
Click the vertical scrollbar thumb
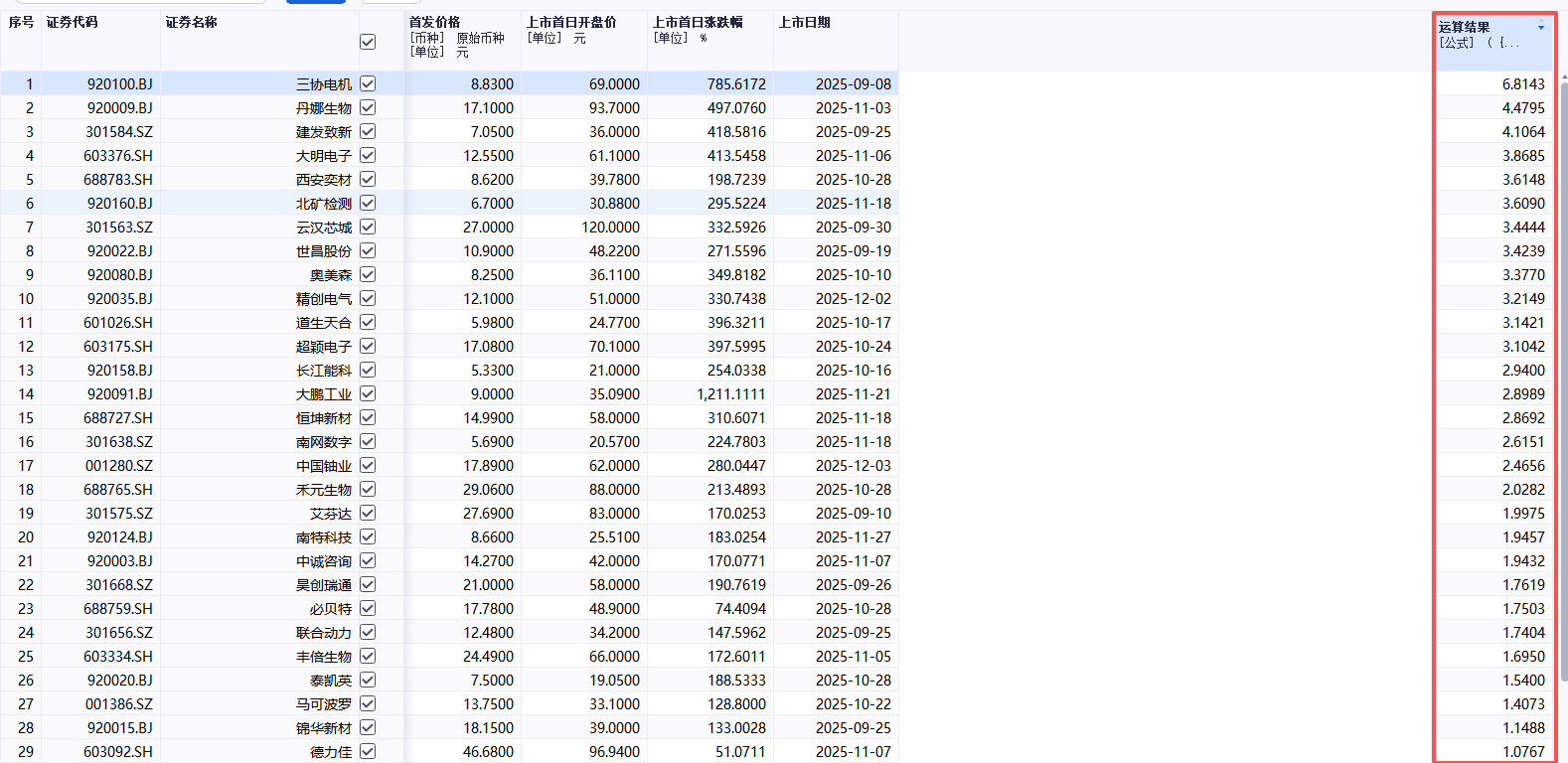coord(1563,378)
